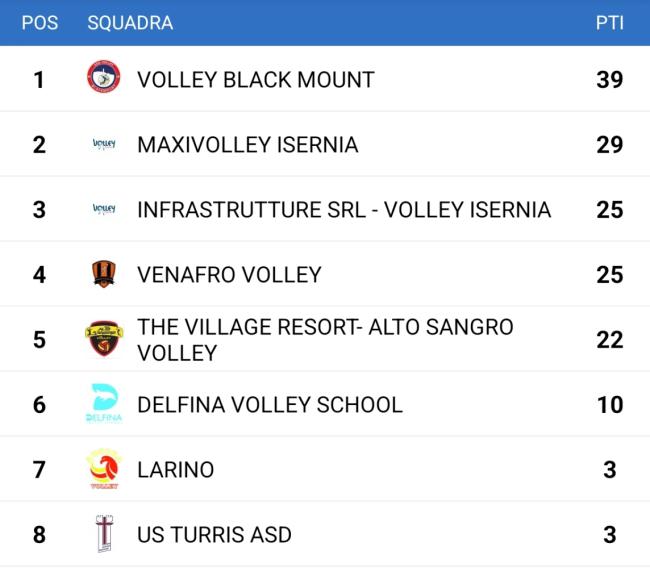Click the Volley Black Mount team logo
The width and height of the screenshot is (650, 568).
click(x=104, y=79)
